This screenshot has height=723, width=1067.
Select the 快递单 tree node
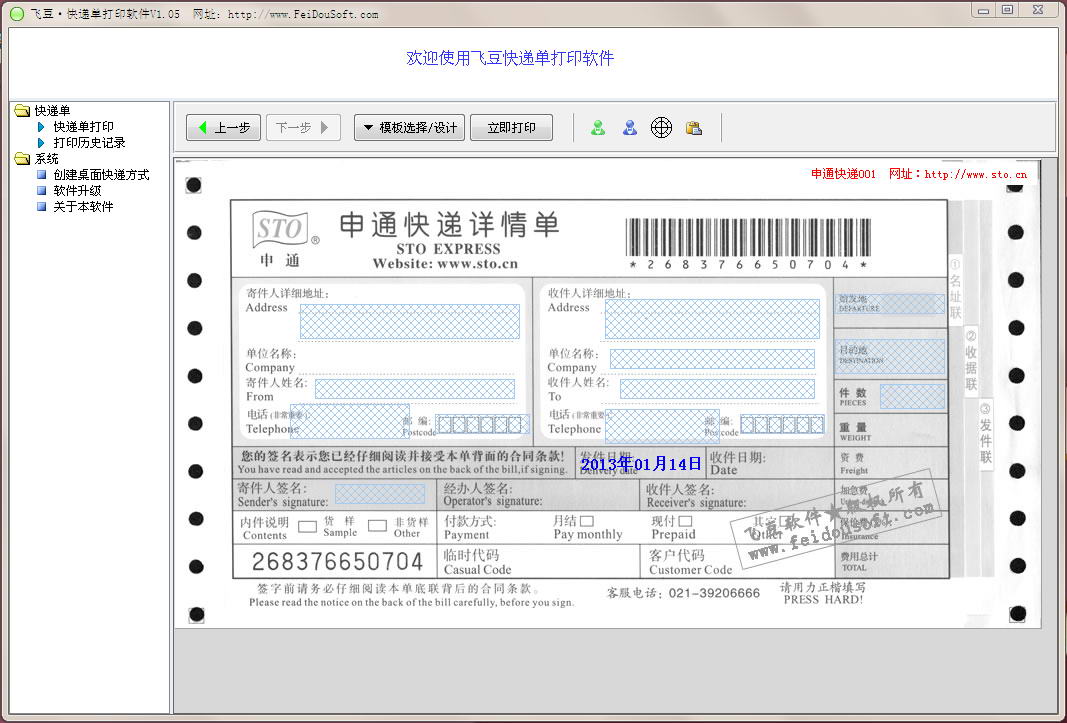pyautogui.click(x=52, y=110)
